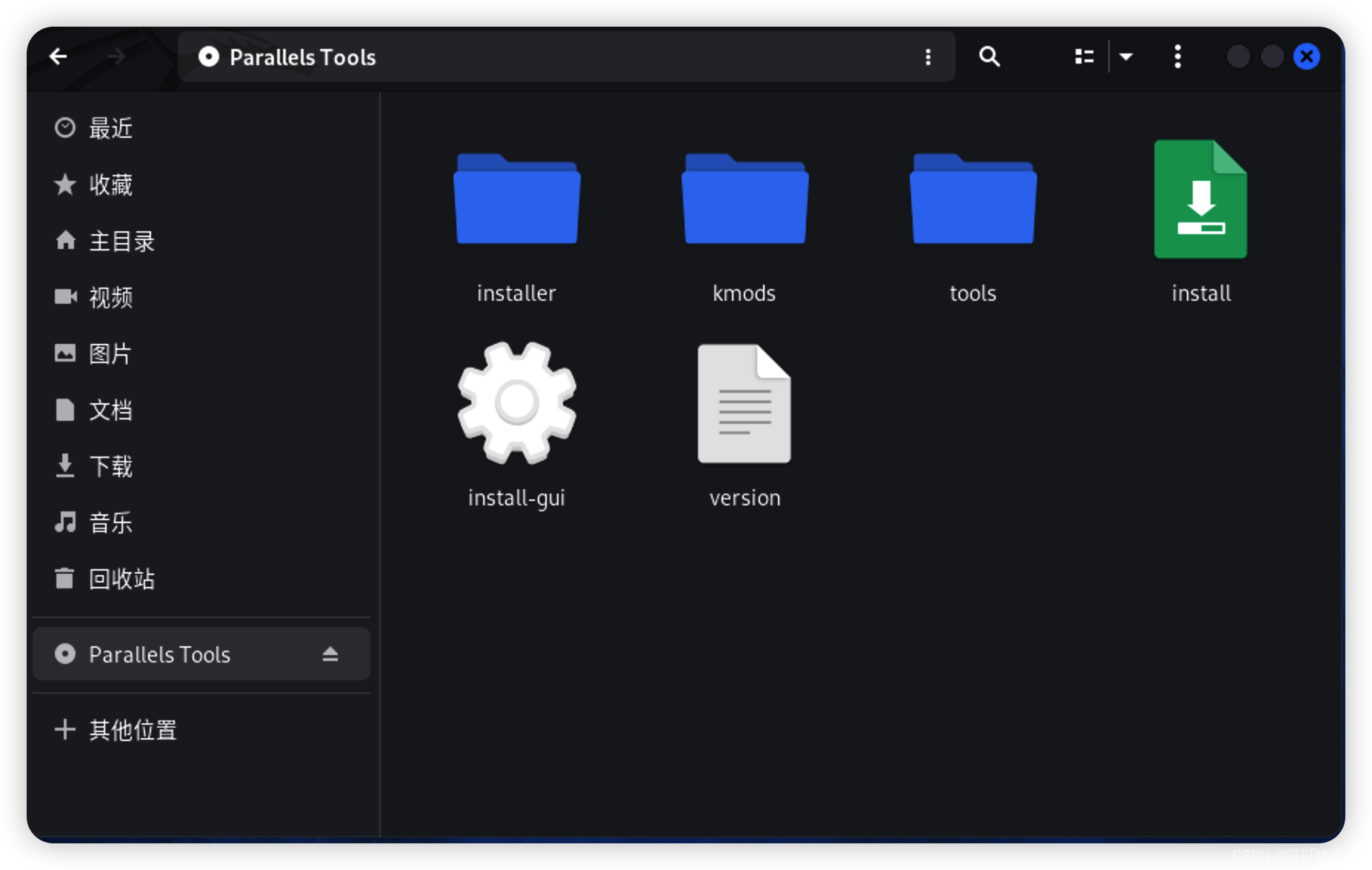This screenshot has height=870, width=1372.
Task: Click the window maximize button
Action: tap(1272, 56)
